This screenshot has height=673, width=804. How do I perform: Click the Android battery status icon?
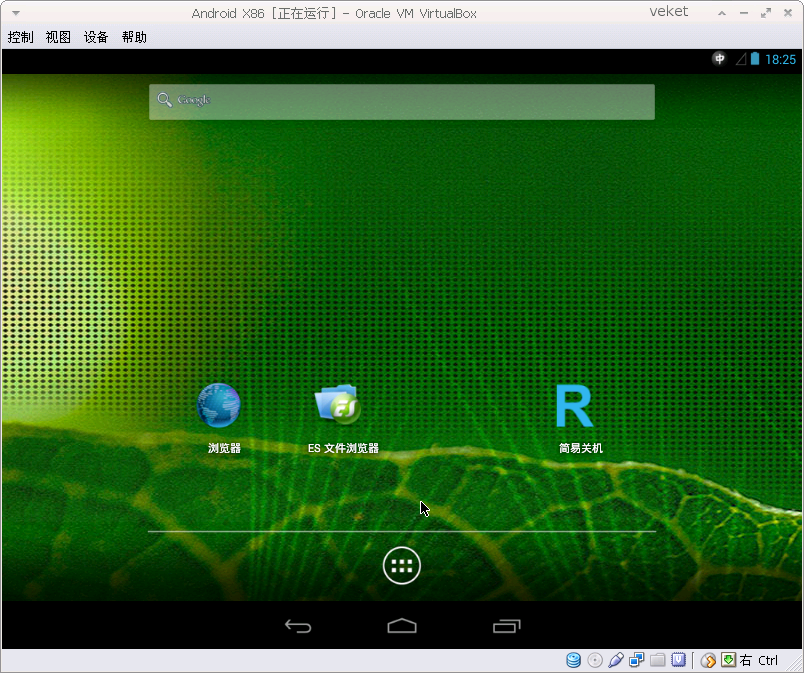point(755,59)
